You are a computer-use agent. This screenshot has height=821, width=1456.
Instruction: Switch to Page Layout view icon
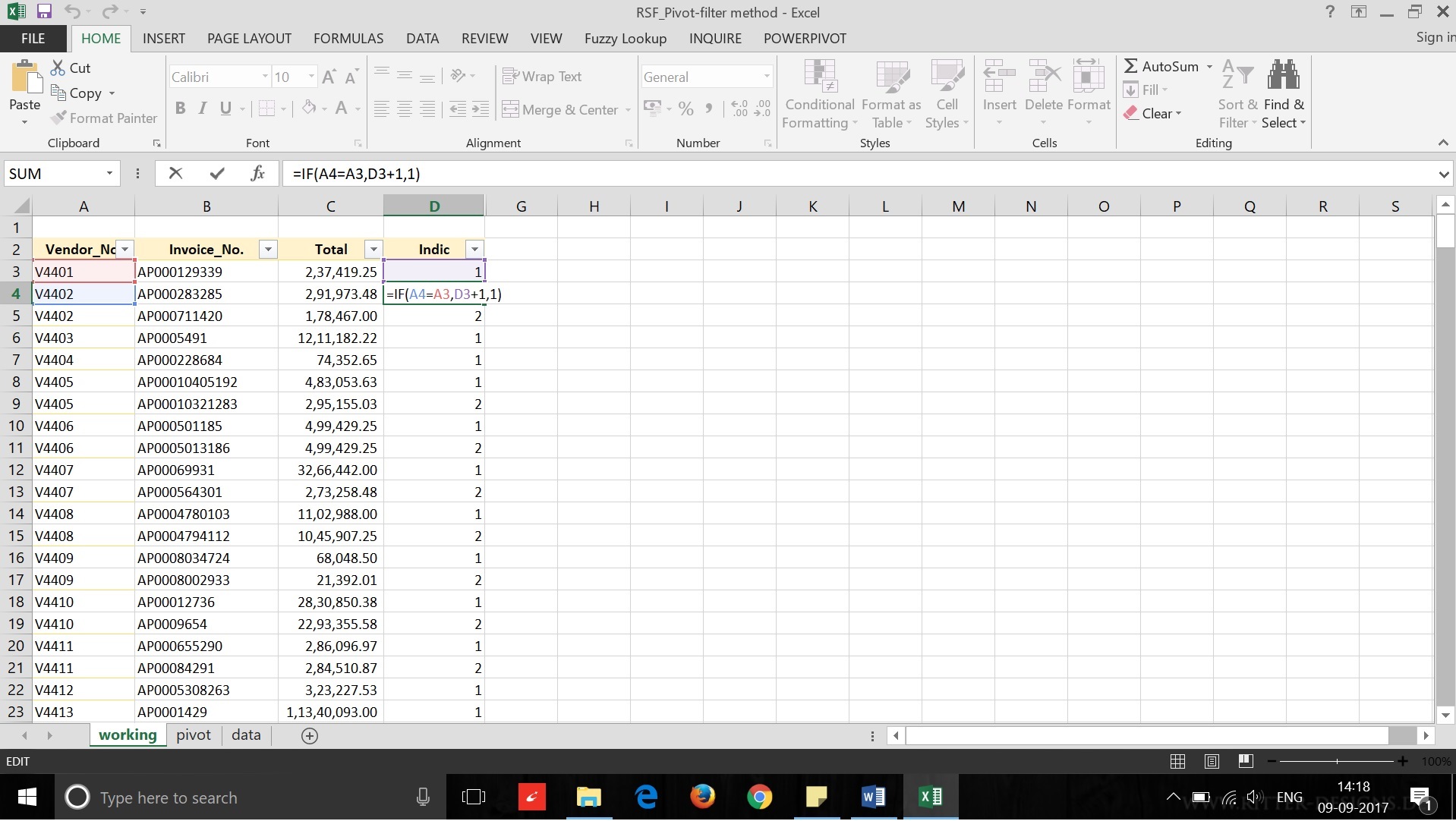1212,761
